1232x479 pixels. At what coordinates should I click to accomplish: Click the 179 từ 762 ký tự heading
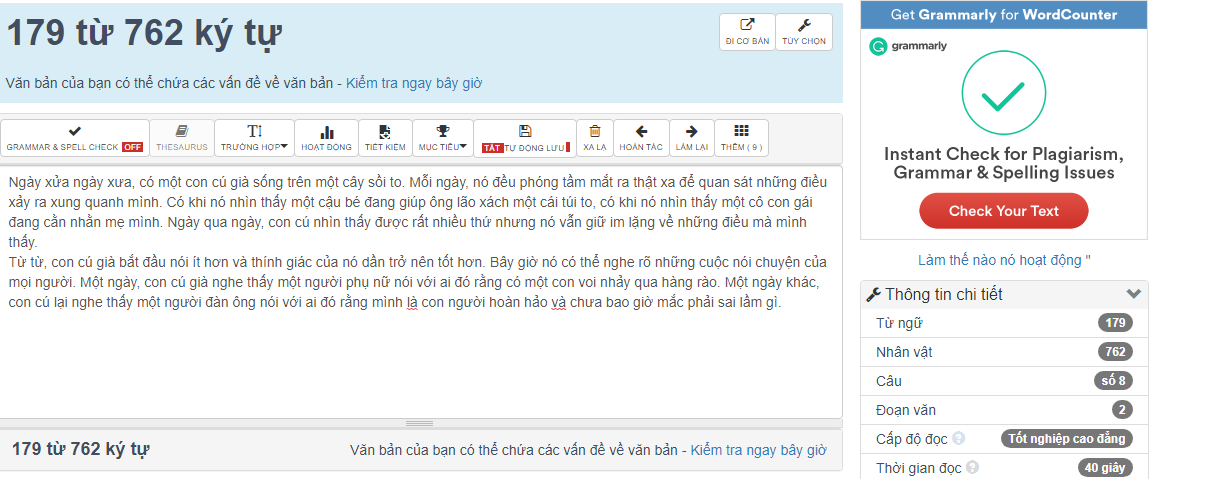144,33
